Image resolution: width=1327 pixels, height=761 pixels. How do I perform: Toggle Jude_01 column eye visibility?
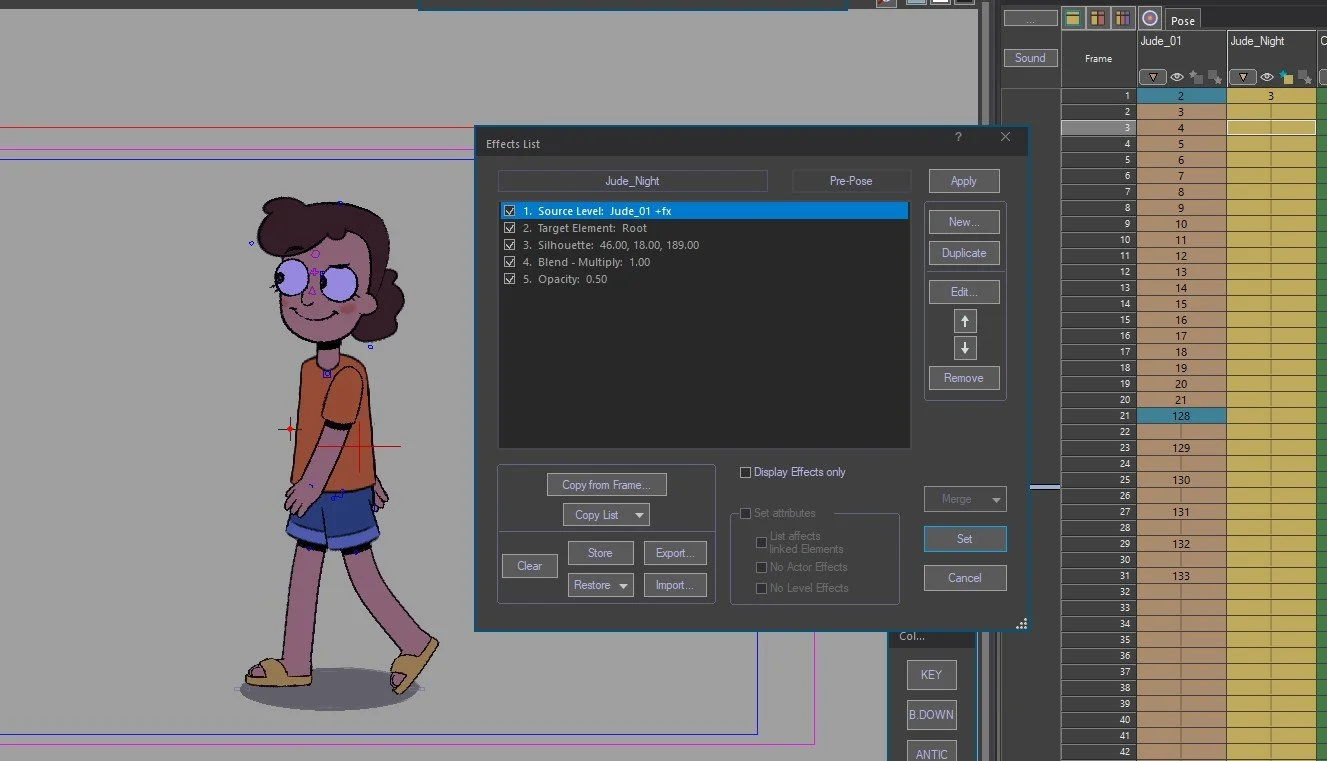pos(1177,77)
